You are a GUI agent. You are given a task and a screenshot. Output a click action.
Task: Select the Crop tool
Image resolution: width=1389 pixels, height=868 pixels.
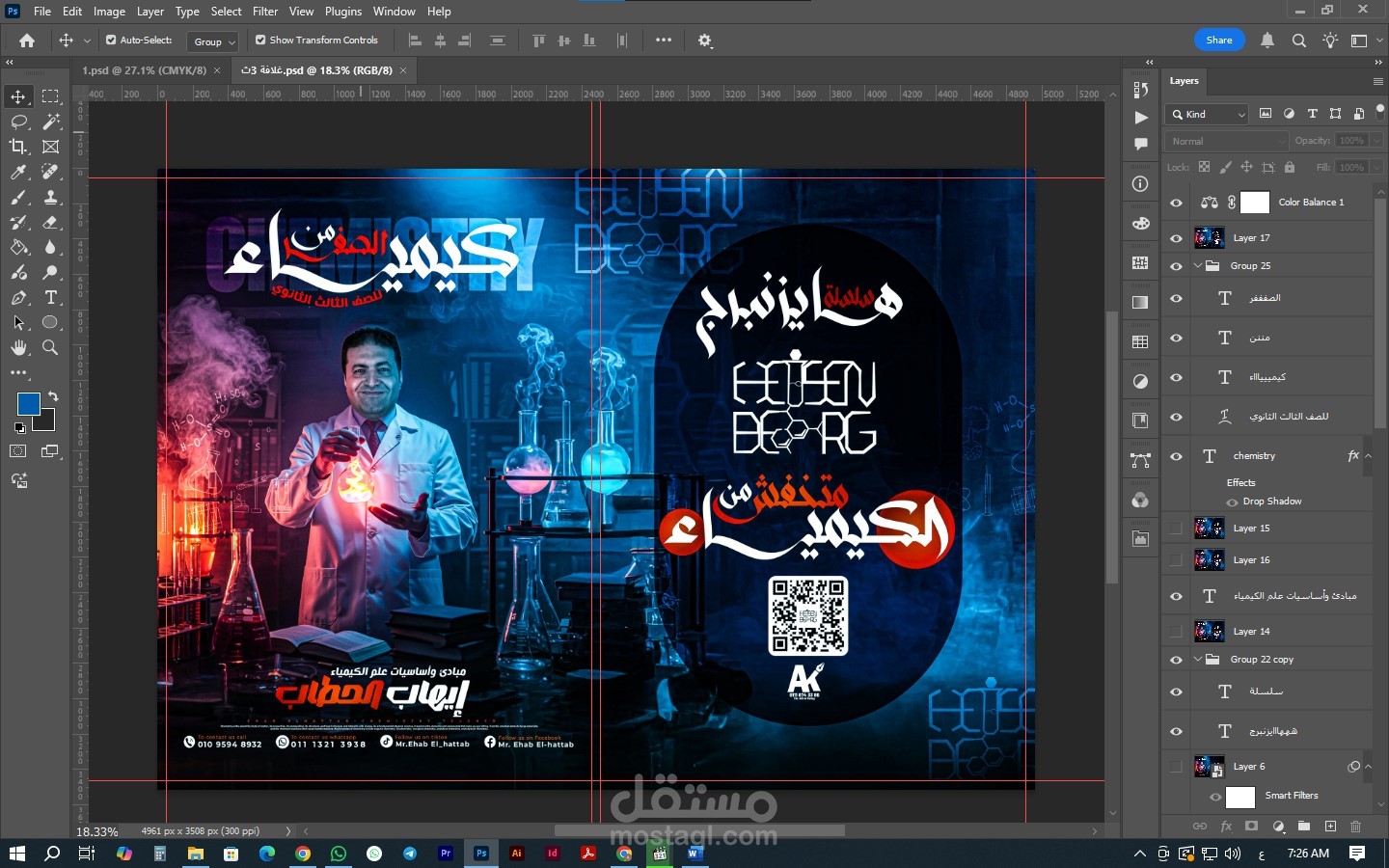click(18, 147)
